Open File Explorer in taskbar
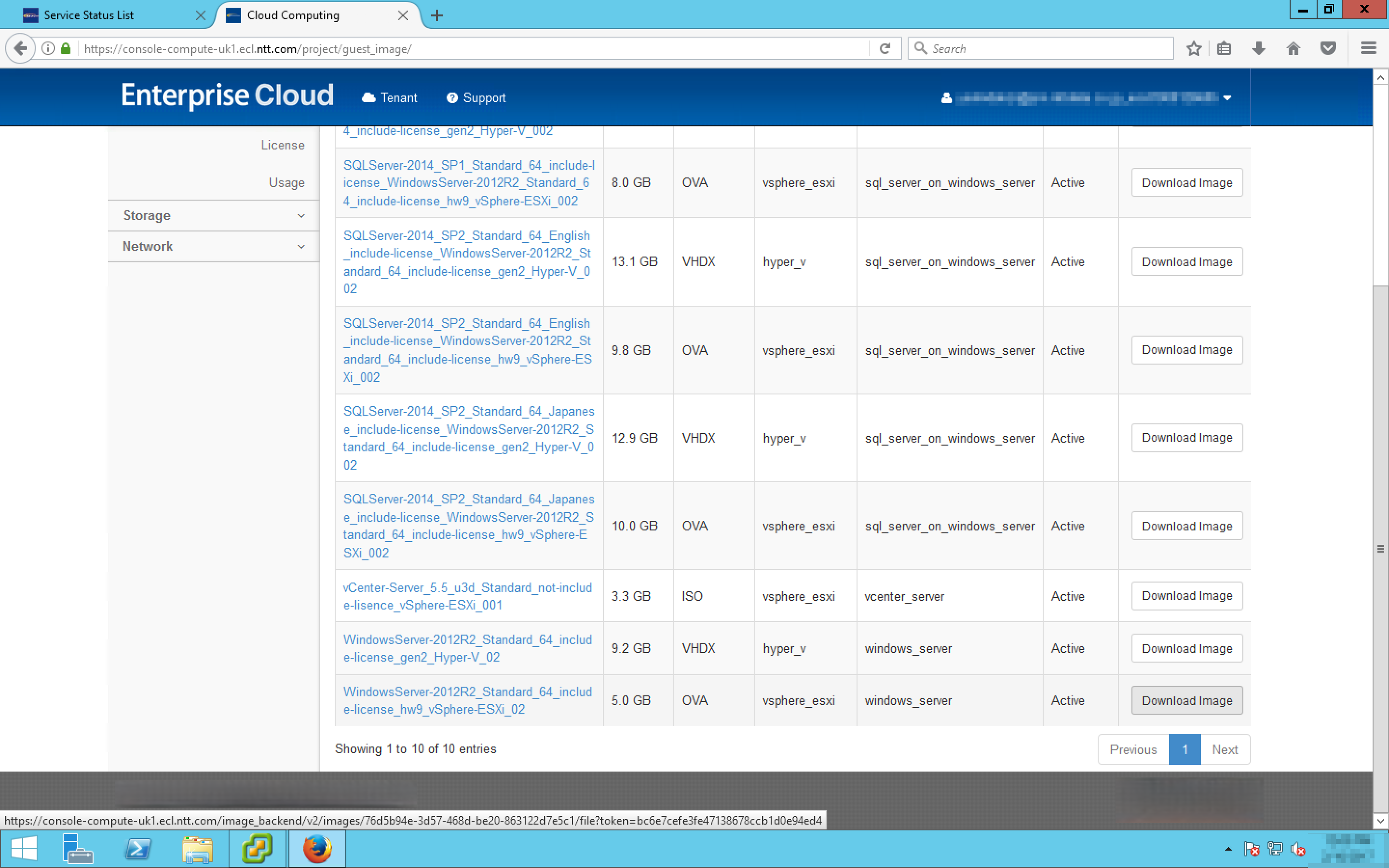1389x868 pixels. (x=197, y=849)
